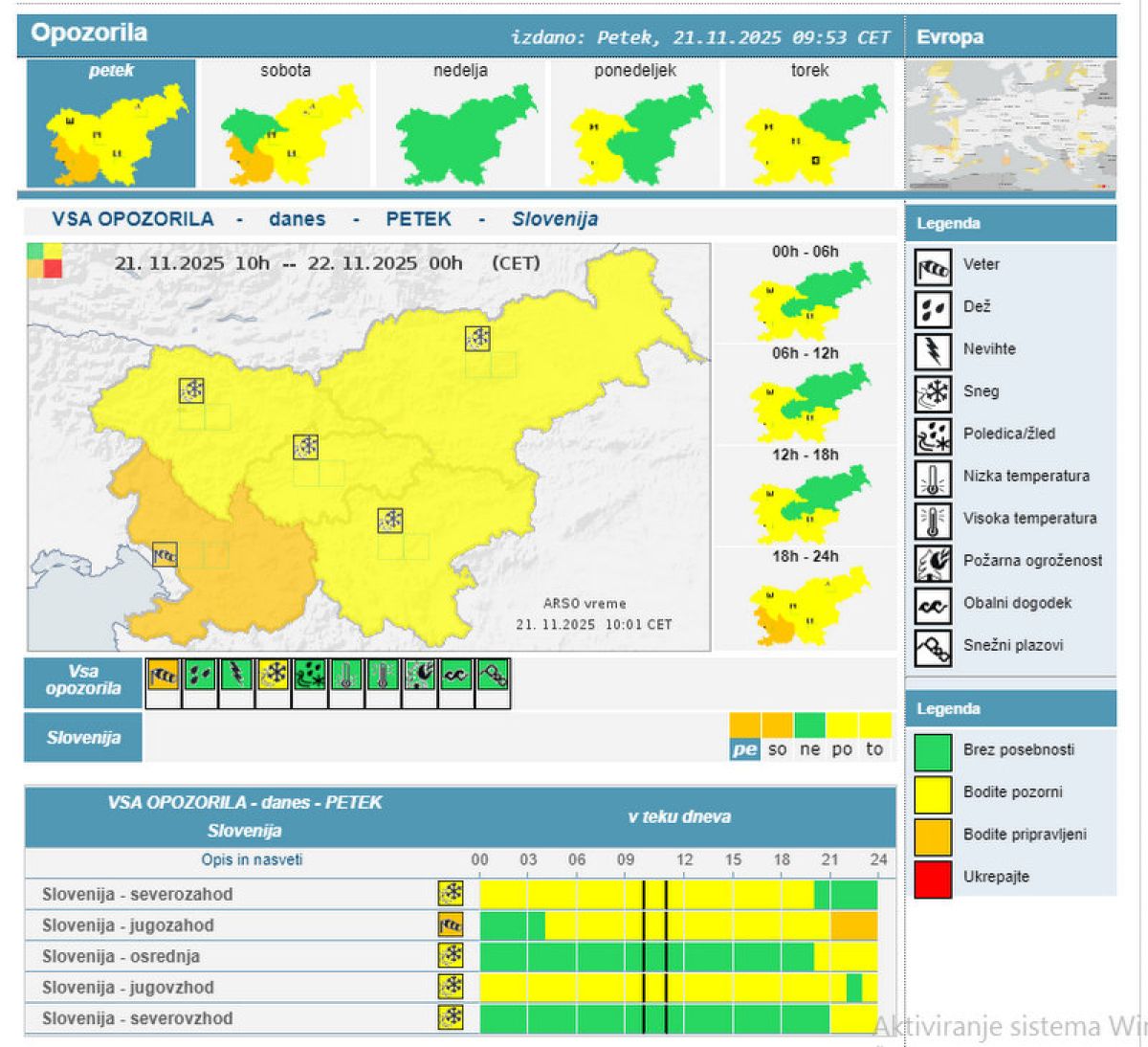Image resolution: width=1148 pixels, height=1047 pixels.
Task: Select the yellow snow warning filter icon
Action: tap(274, 675)
